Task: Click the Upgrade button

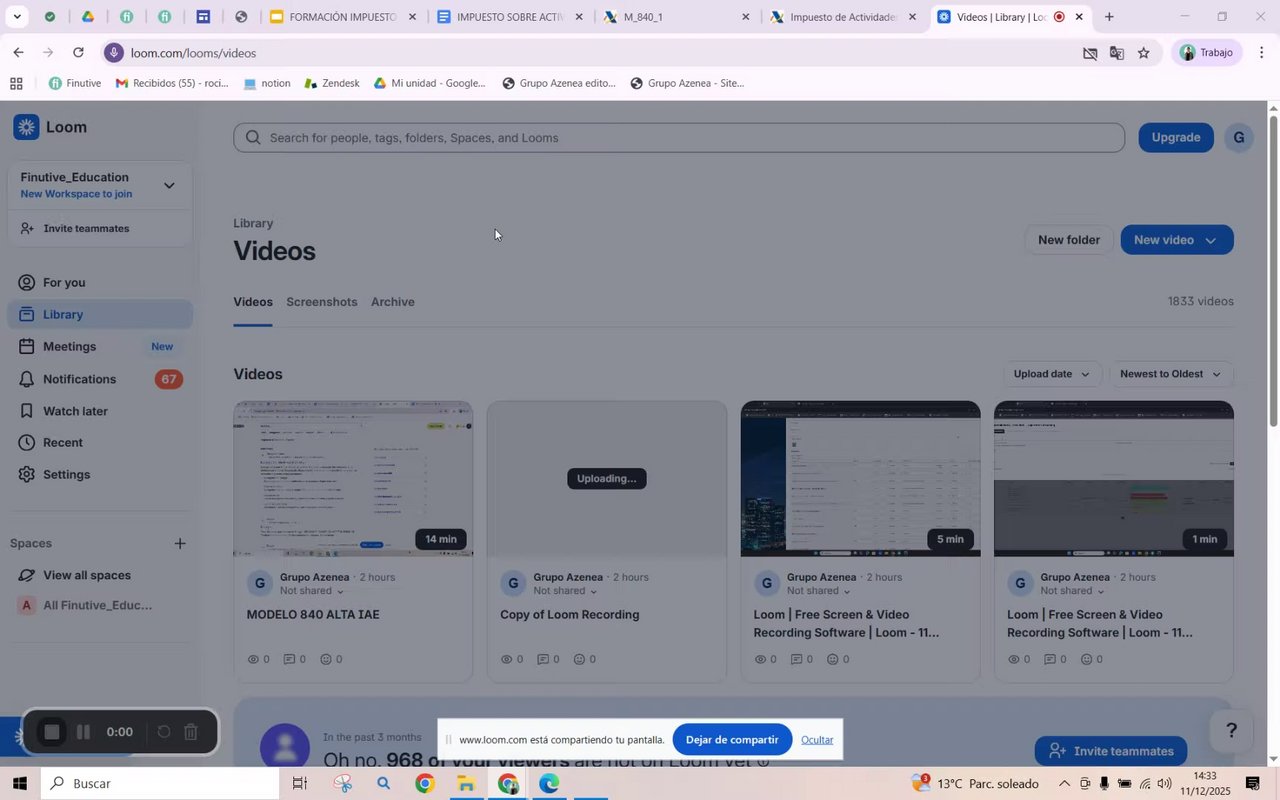Action: pyautogui.click(x=1176, y=138)
